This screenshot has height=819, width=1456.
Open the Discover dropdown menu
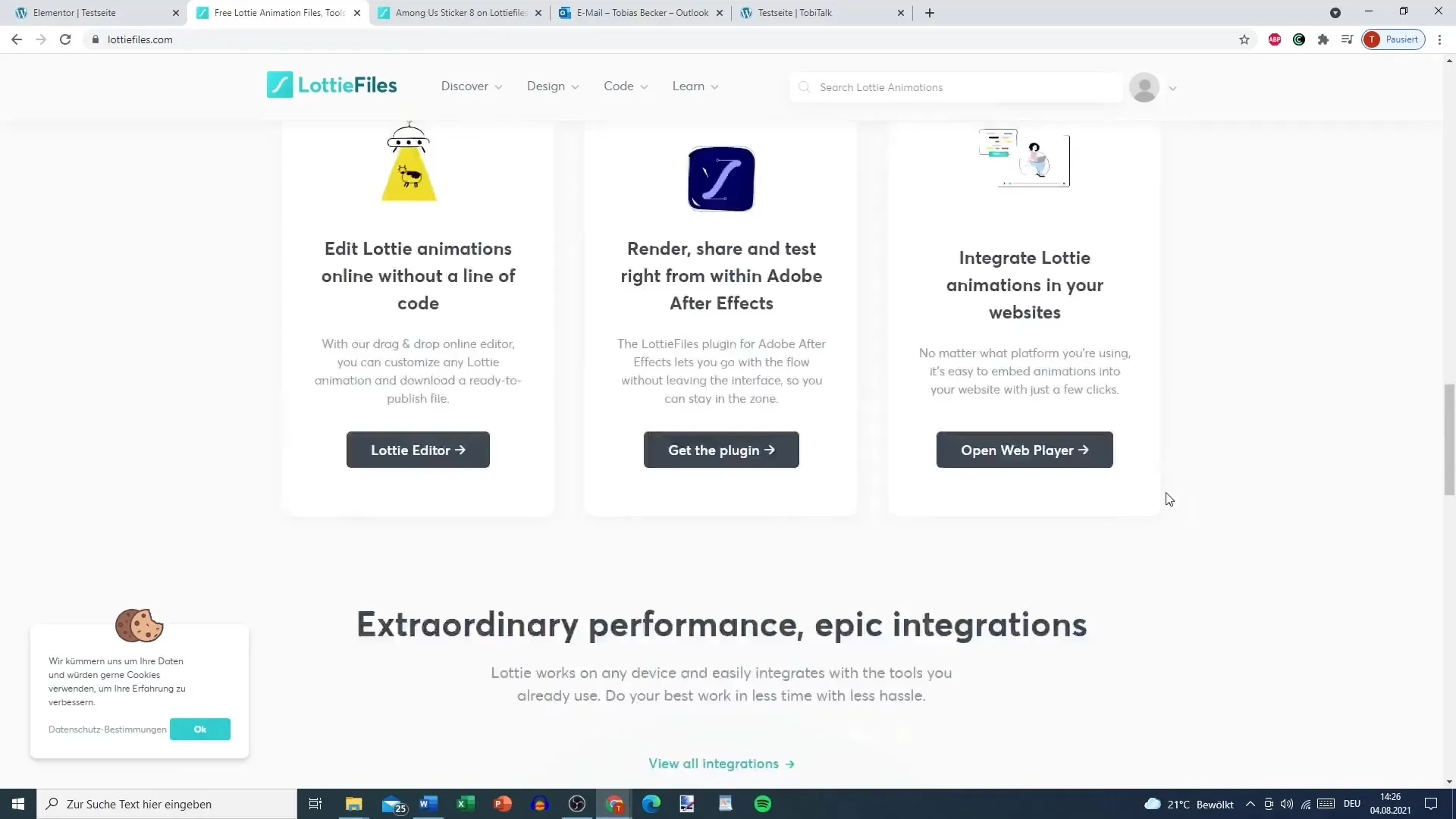(x=472, y=86)
